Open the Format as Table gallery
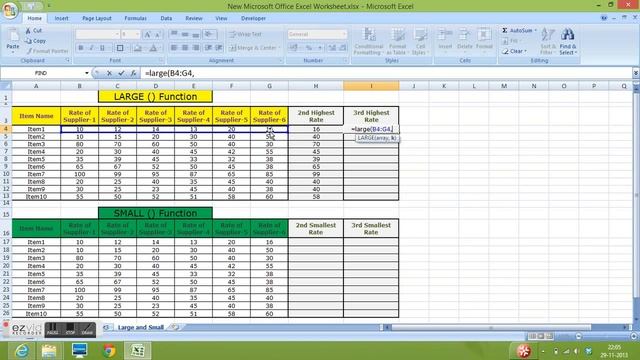This screenshot has width=640, height=360. (x=396, y=41)
